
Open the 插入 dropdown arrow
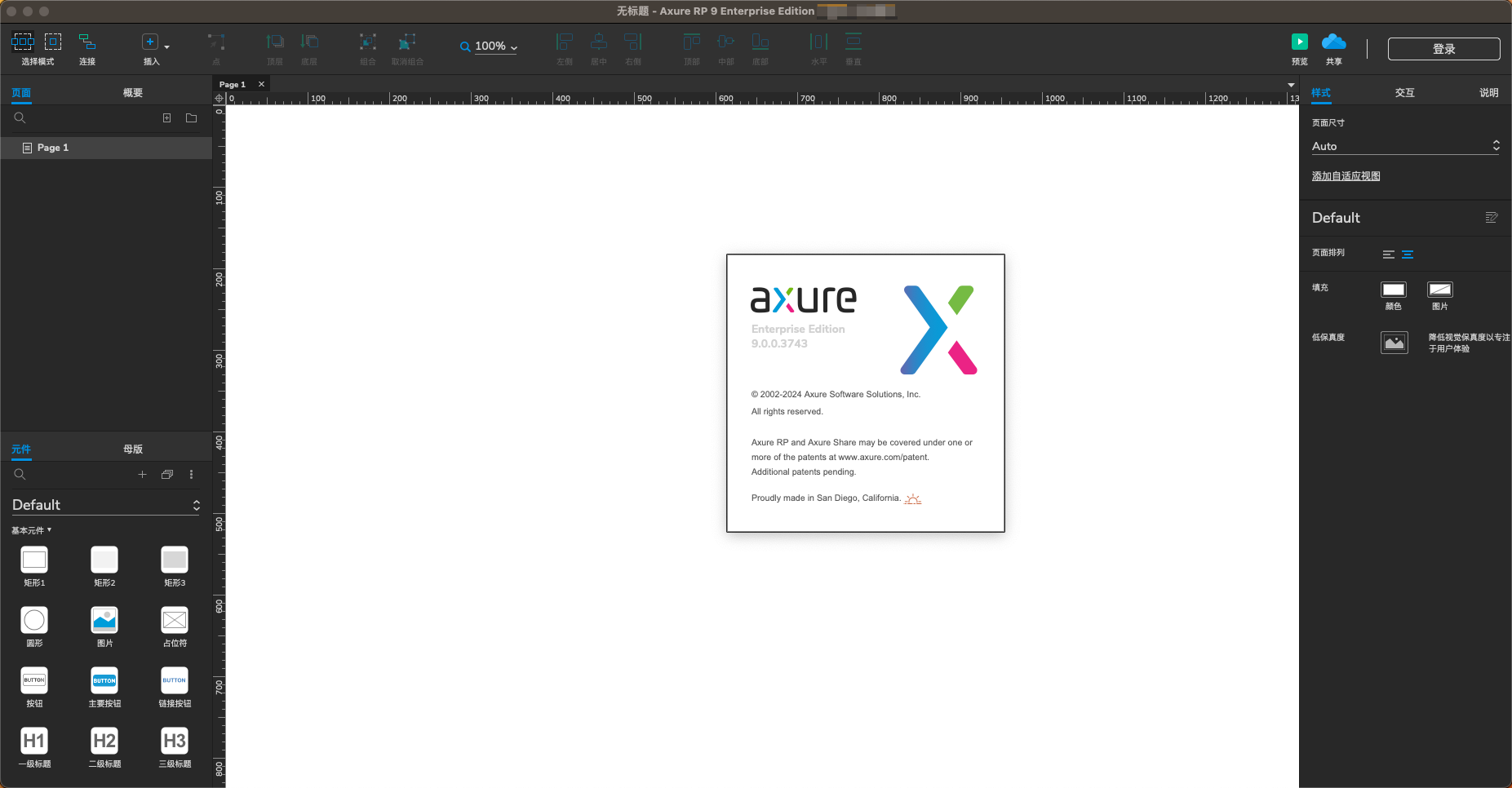[167, 47]
